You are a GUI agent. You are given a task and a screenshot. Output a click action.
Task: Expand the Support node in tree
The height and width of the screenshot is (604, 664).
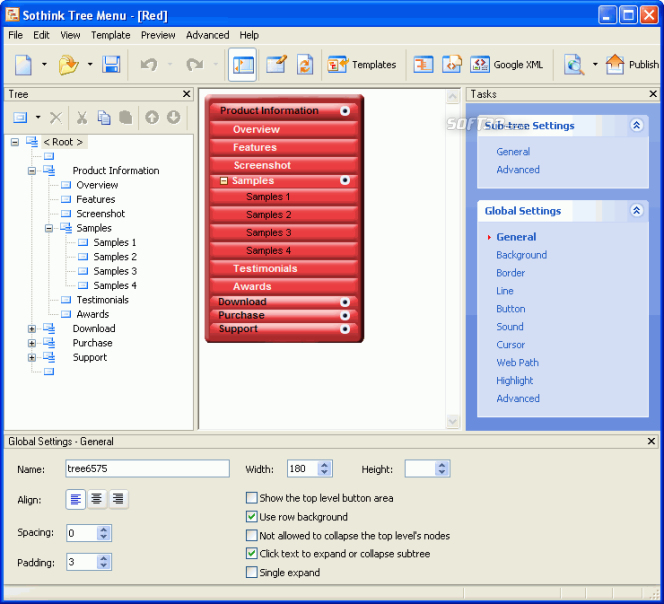tap(32, 357)
